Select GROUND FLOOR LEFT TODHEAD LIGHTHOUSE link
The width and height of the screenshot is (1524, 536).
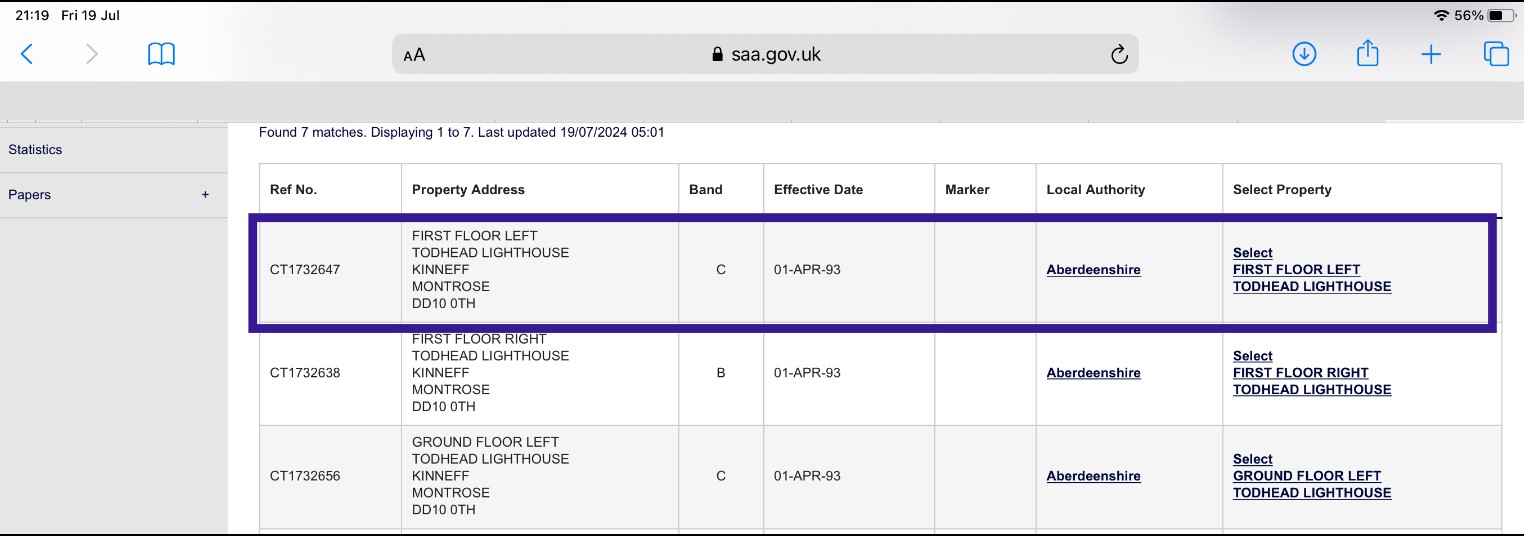[x=1311, y=476]
